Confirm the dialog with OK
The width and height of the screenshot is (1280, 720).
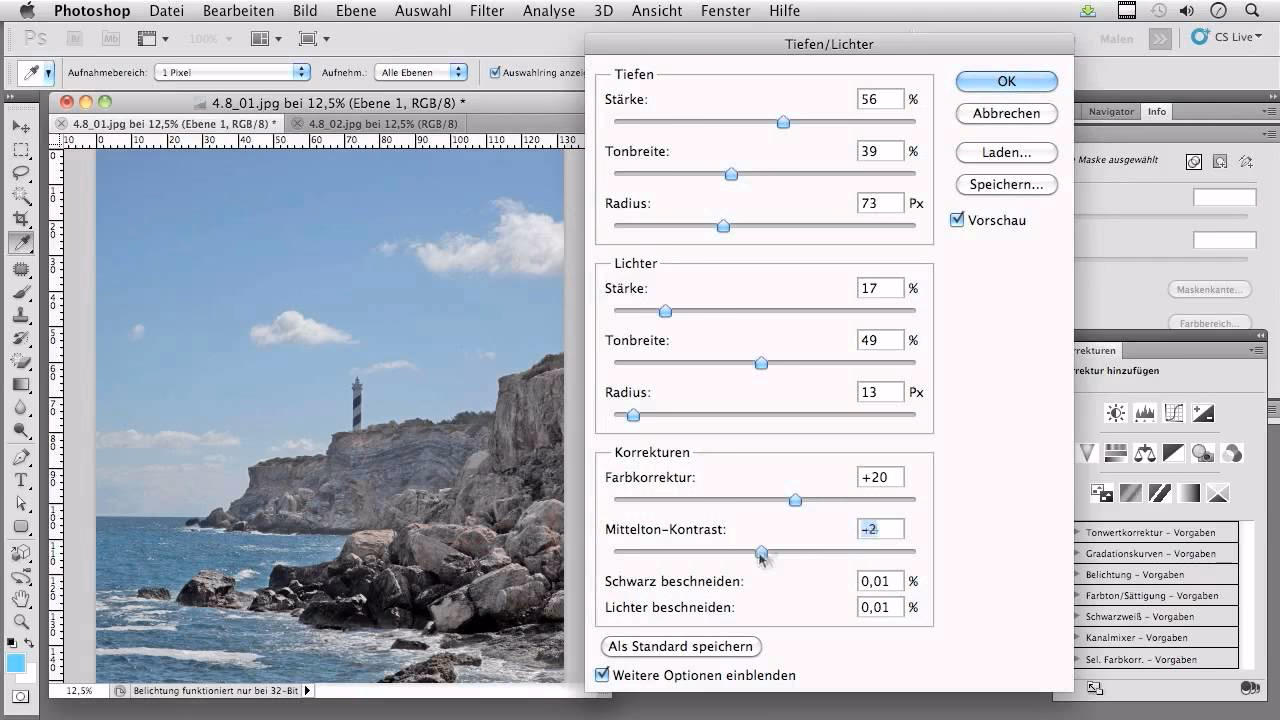[1006, 81]
